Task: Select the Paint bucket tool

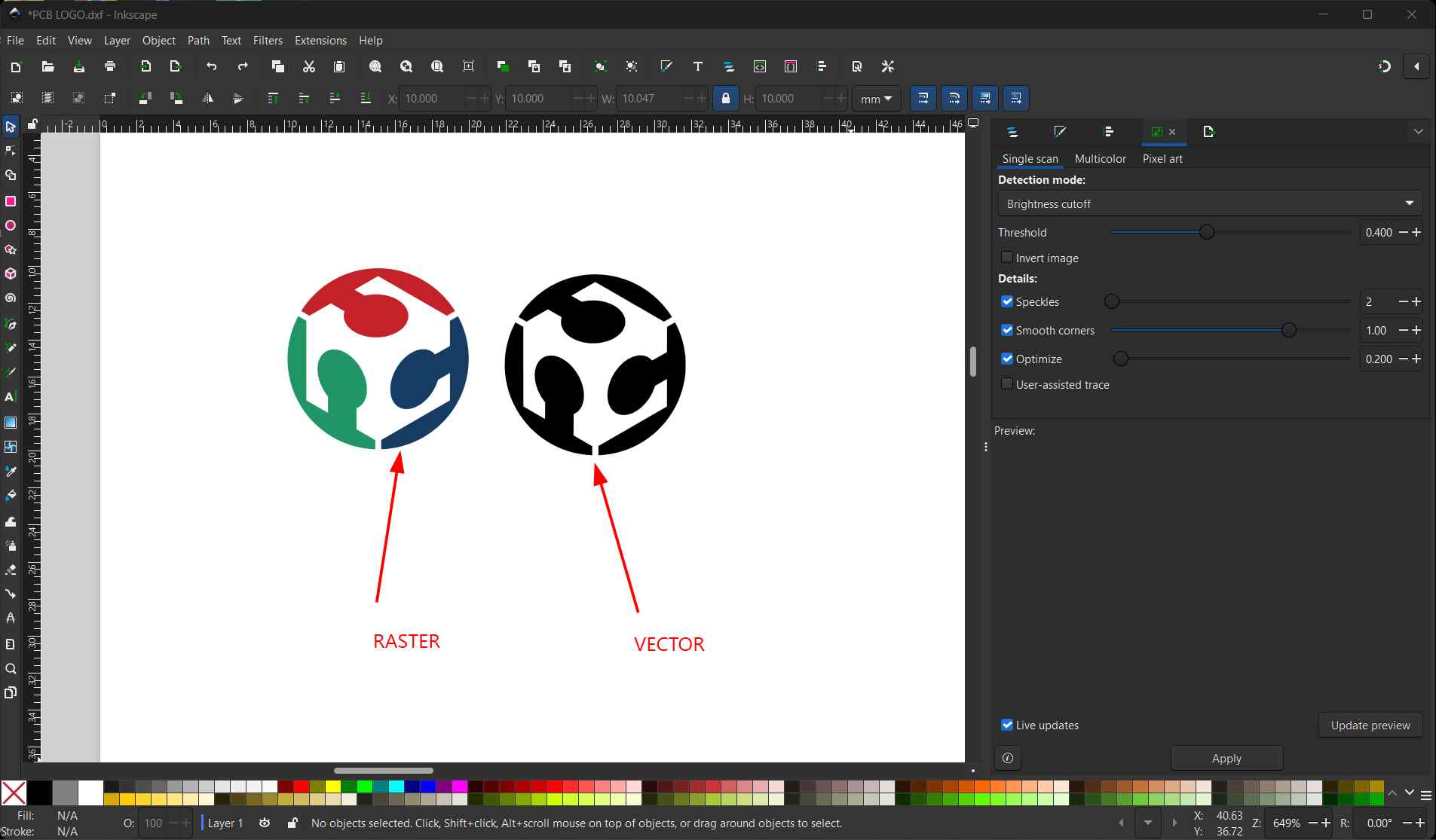Action: 11,496
